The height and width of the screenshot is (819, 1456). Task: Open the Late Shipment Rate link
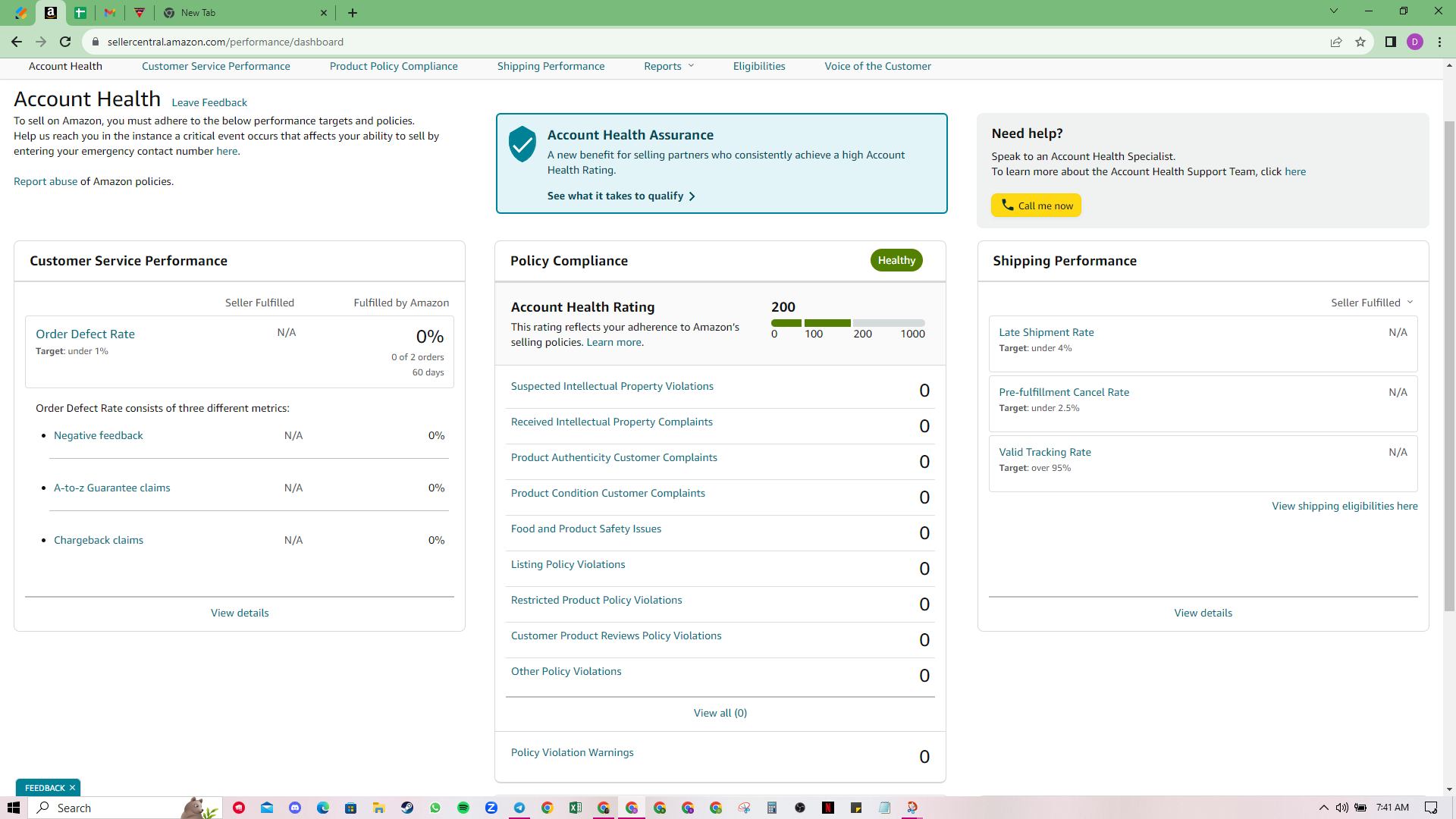pos(1046,333)
